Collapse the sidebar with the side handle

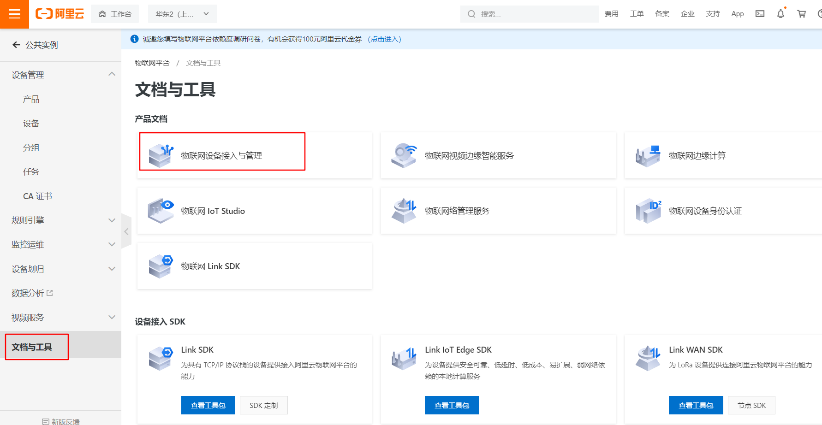point(126,231)
